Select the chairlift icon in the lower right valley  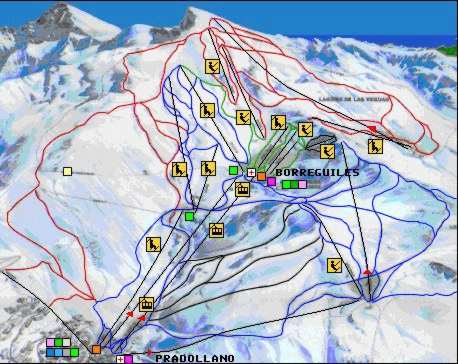tap(334, 265)
